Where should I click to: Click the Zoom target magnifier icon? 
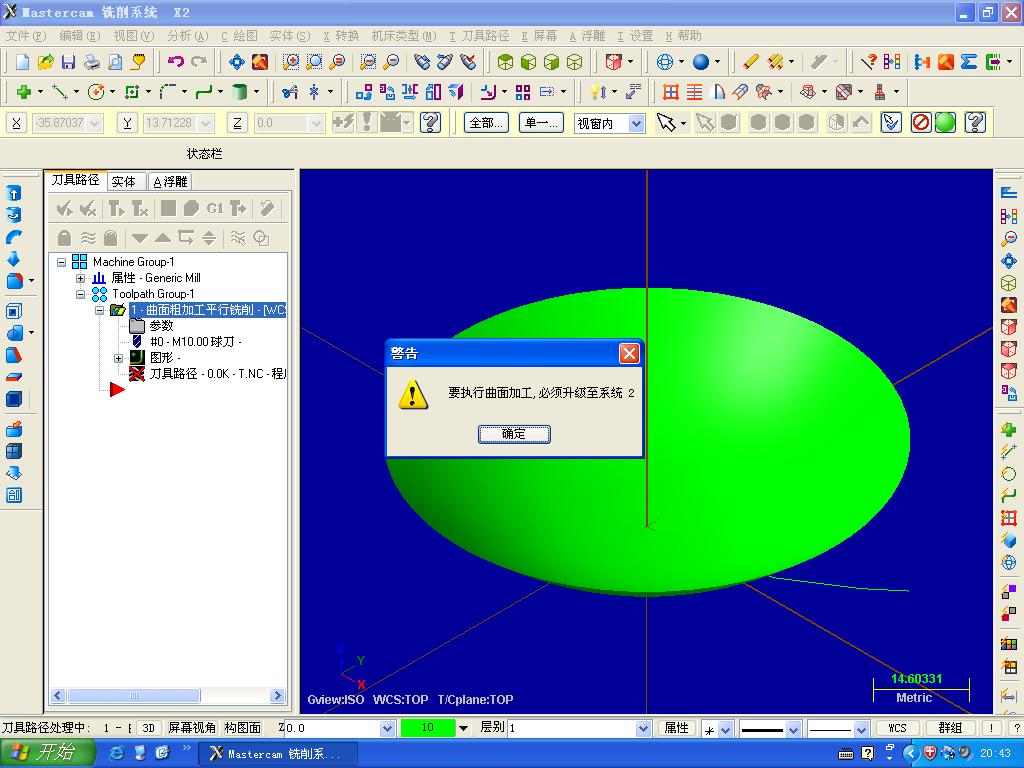tap(314, 62)
